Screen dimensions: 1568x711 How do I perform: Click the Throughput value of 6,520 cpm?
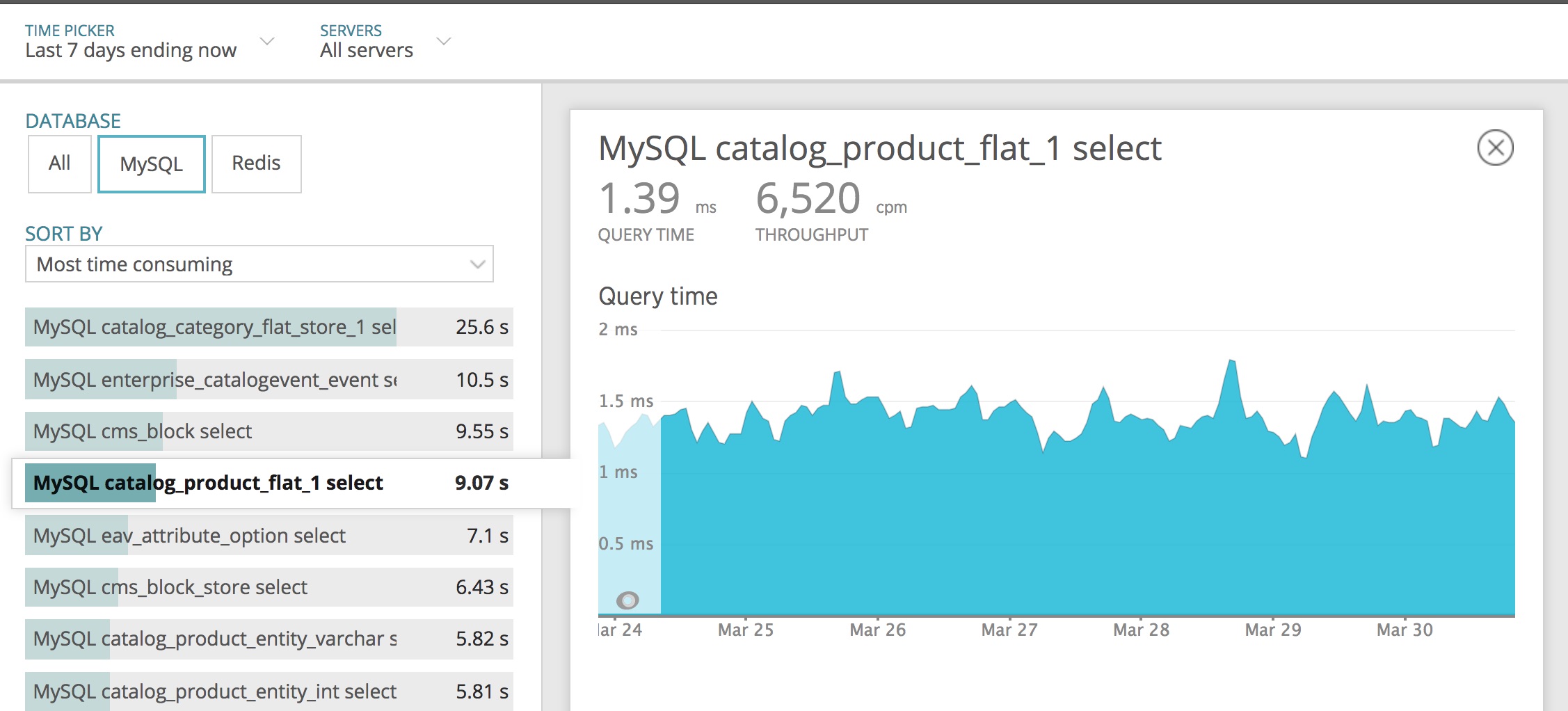807,198
